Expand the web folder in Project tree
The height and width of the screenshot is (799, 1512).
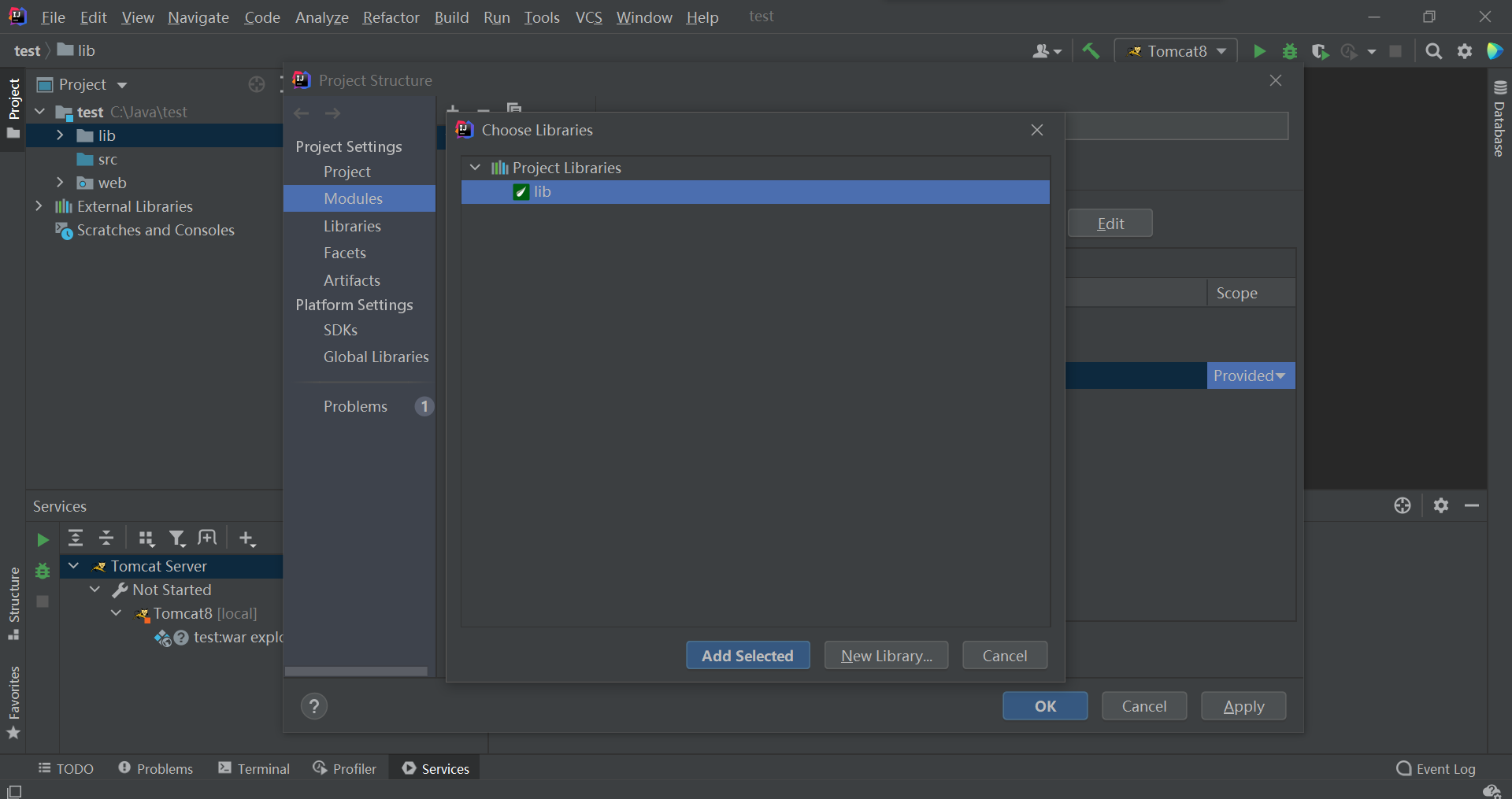click(60, 183)
